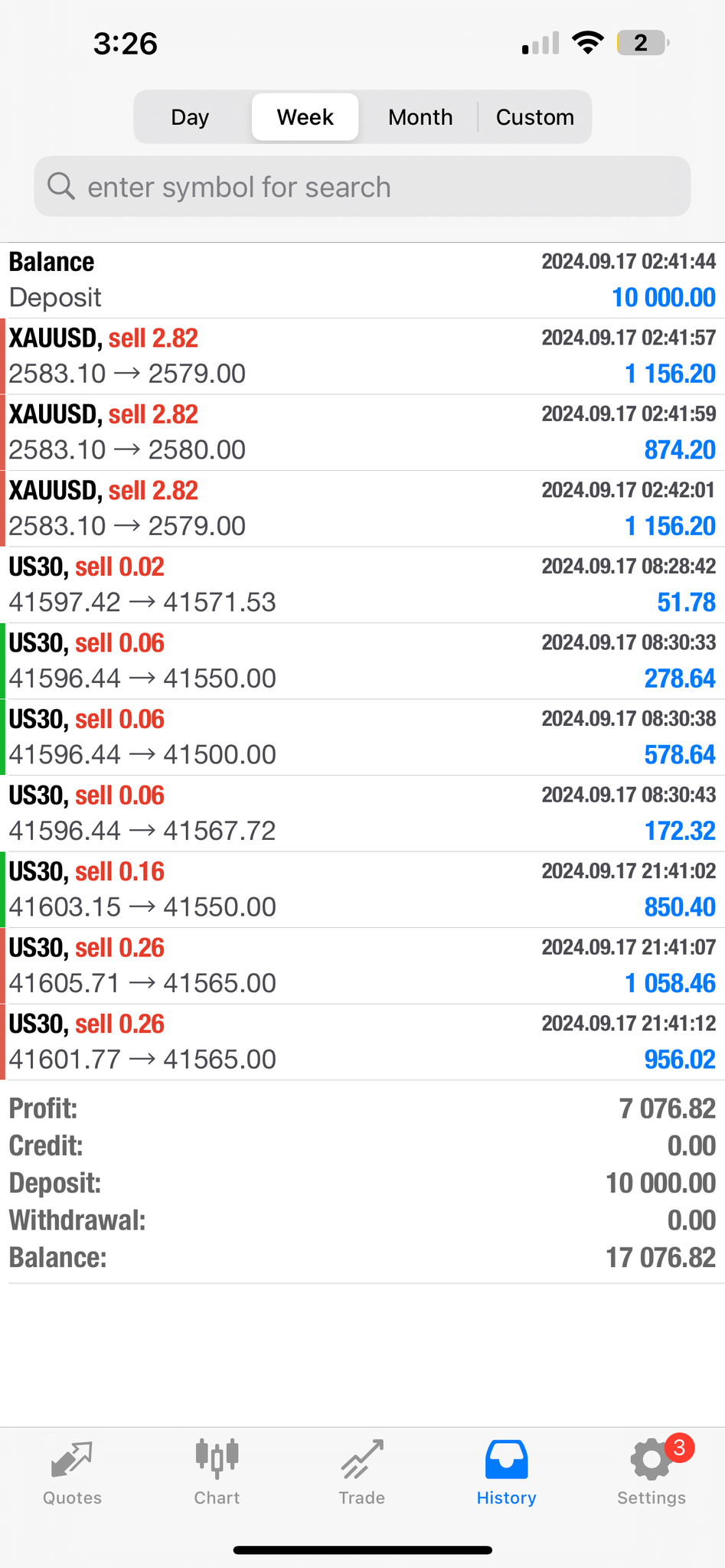Viewport: 725px width, 1568px height.
Task: Tap the 3 notification badge on Settings
Action: tap(679, 1448)
